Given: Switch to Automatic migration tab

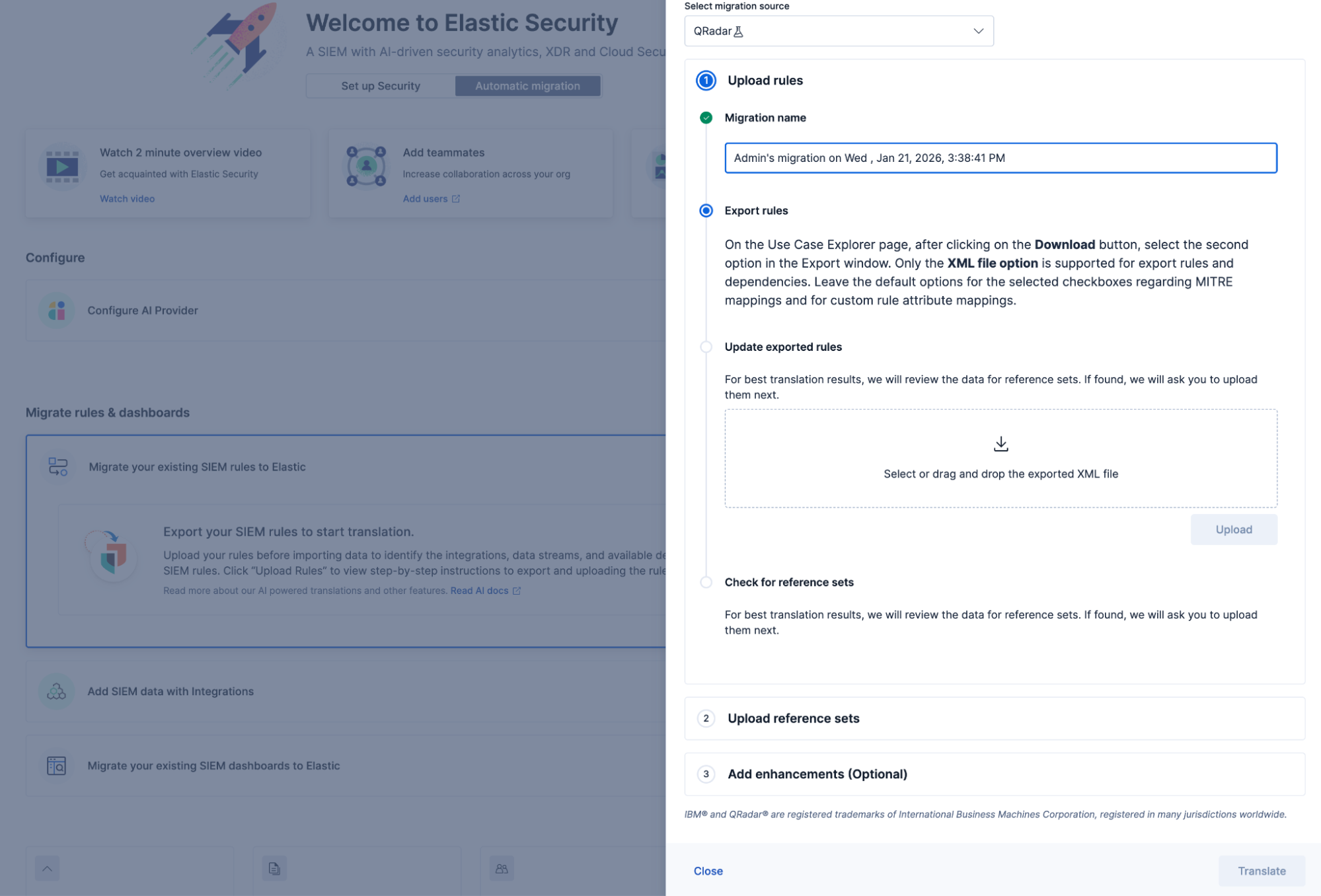Looking at the screenshot, I should point(527,86).
